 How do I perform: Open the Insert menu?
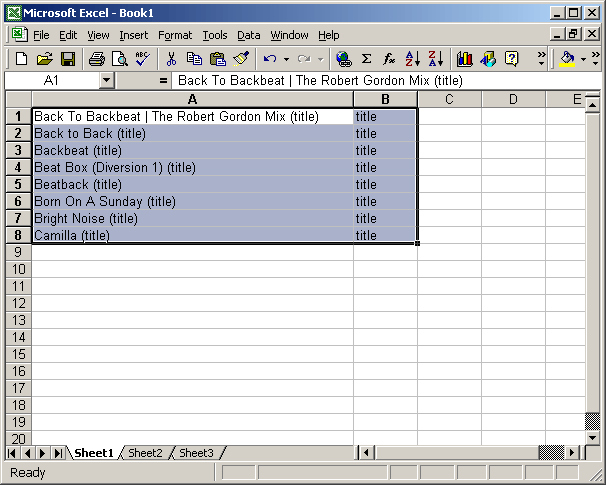point(134,35)
